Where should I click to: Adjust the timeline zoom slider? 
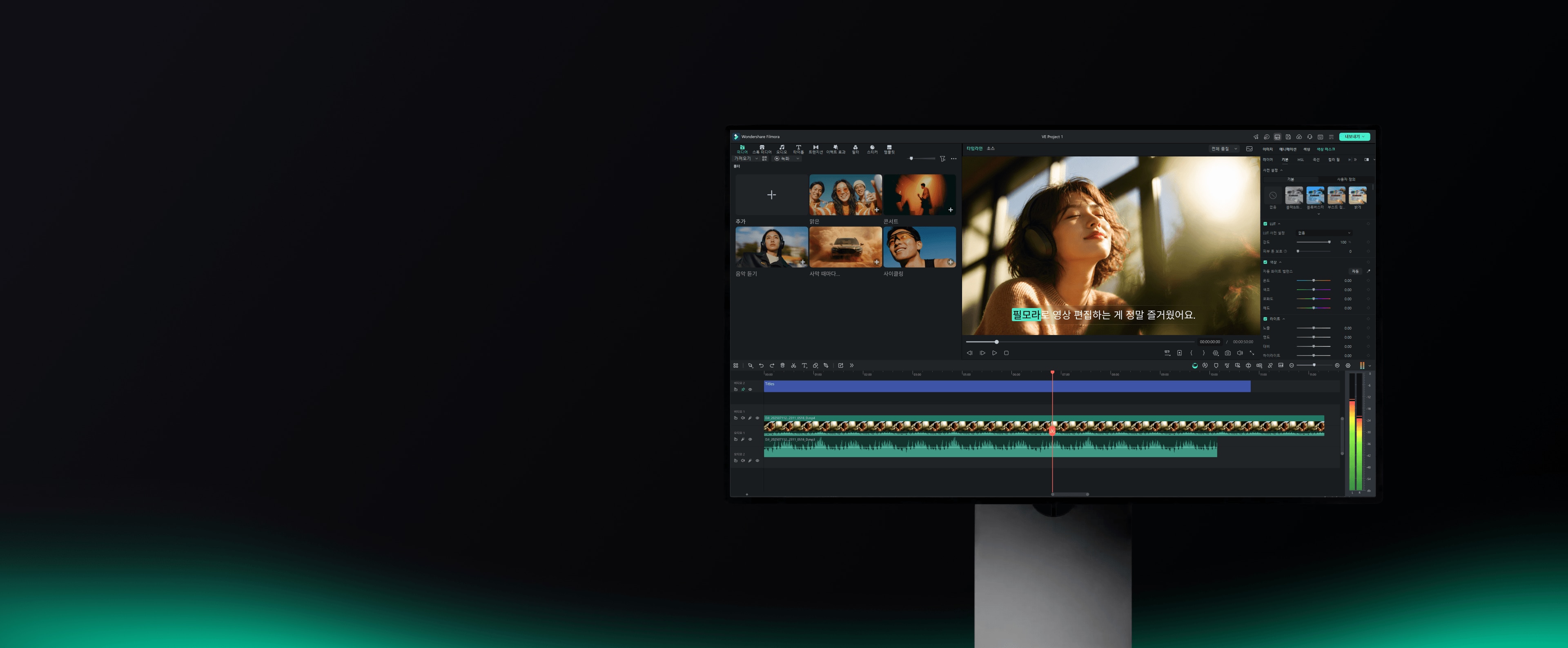point(1314,365)
